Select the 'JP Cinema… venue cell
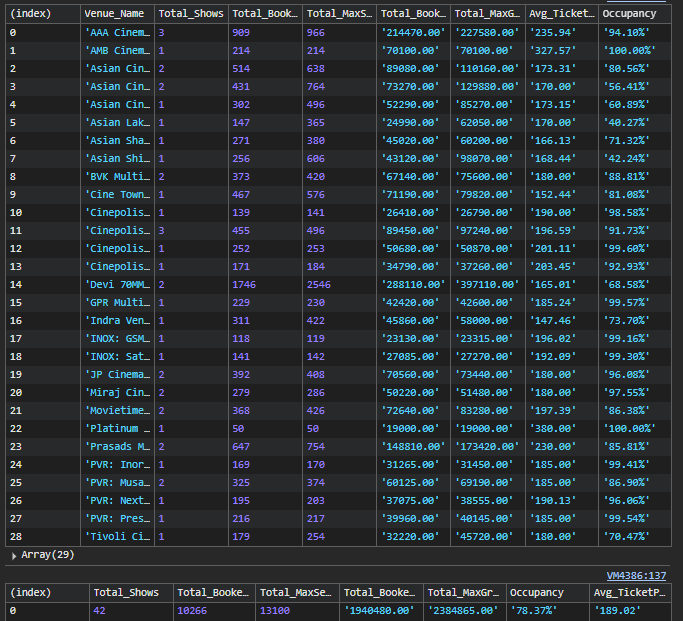Viewport: 683px width, 621px height. (x=117, y=375)
